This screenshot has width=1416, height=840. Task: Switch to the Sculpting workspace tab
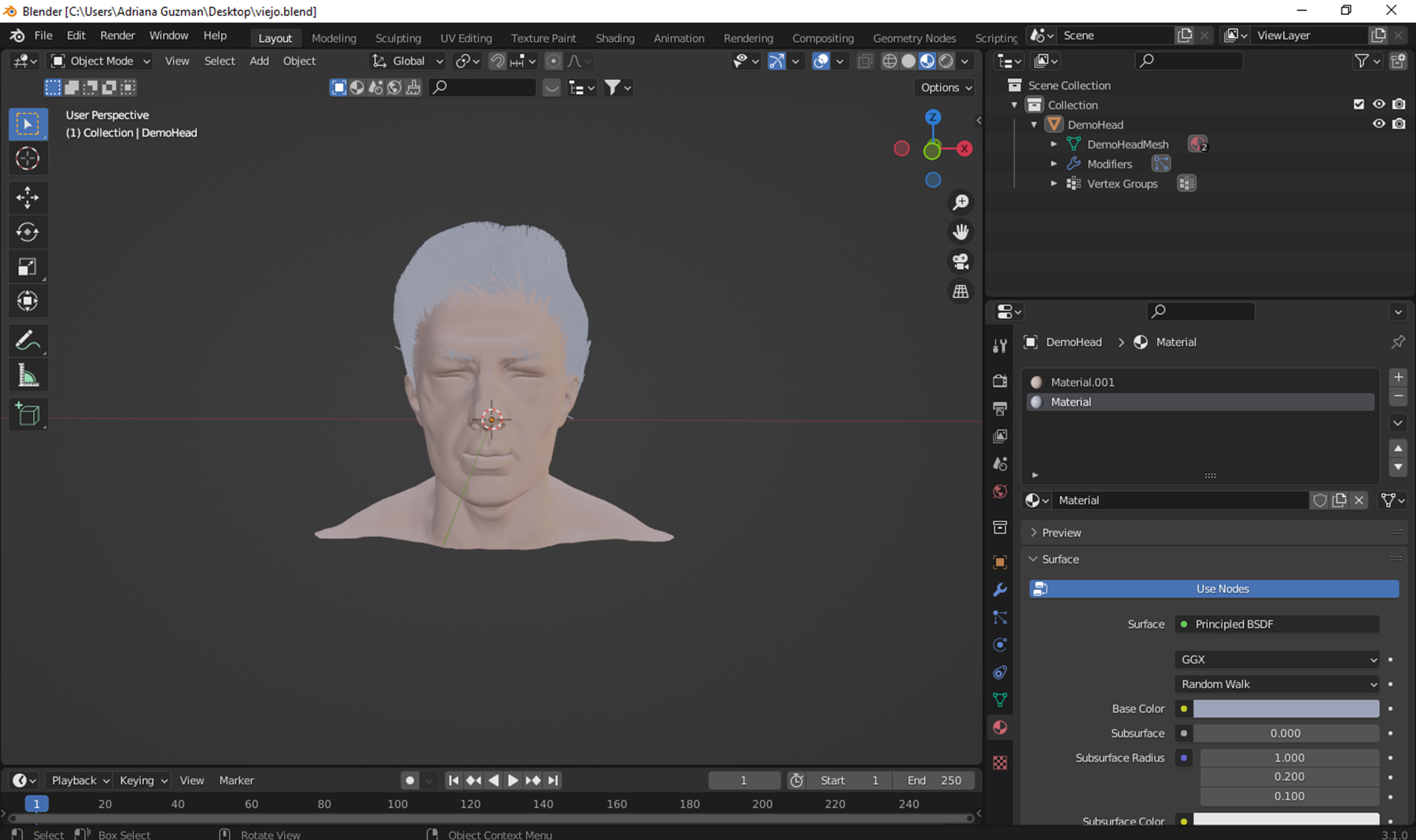(x=398, y=38)
